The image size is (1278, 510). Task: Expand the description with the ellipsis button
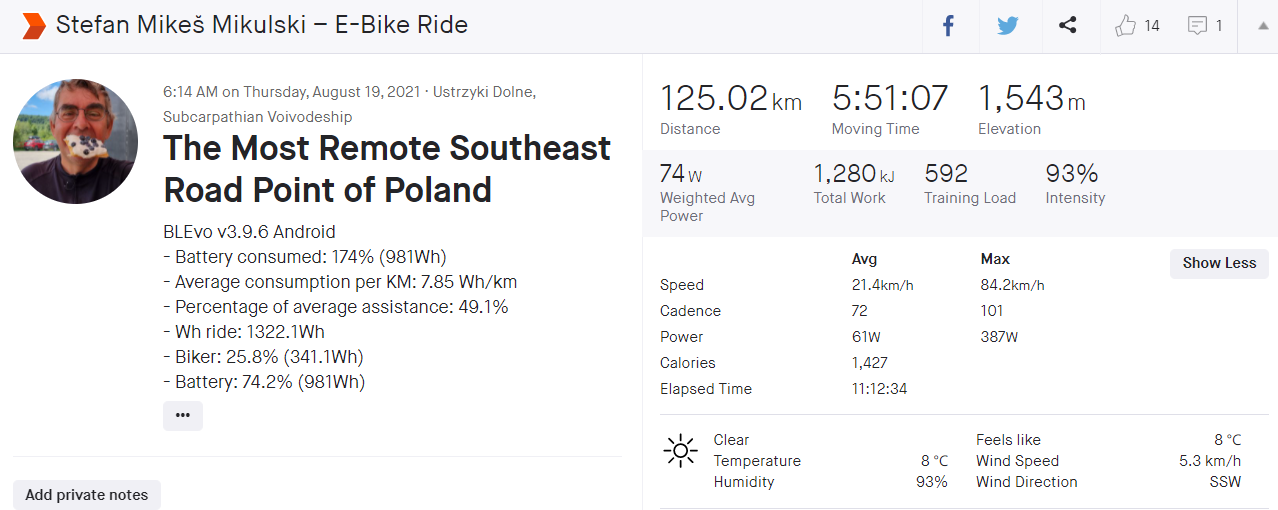[182, 416]
